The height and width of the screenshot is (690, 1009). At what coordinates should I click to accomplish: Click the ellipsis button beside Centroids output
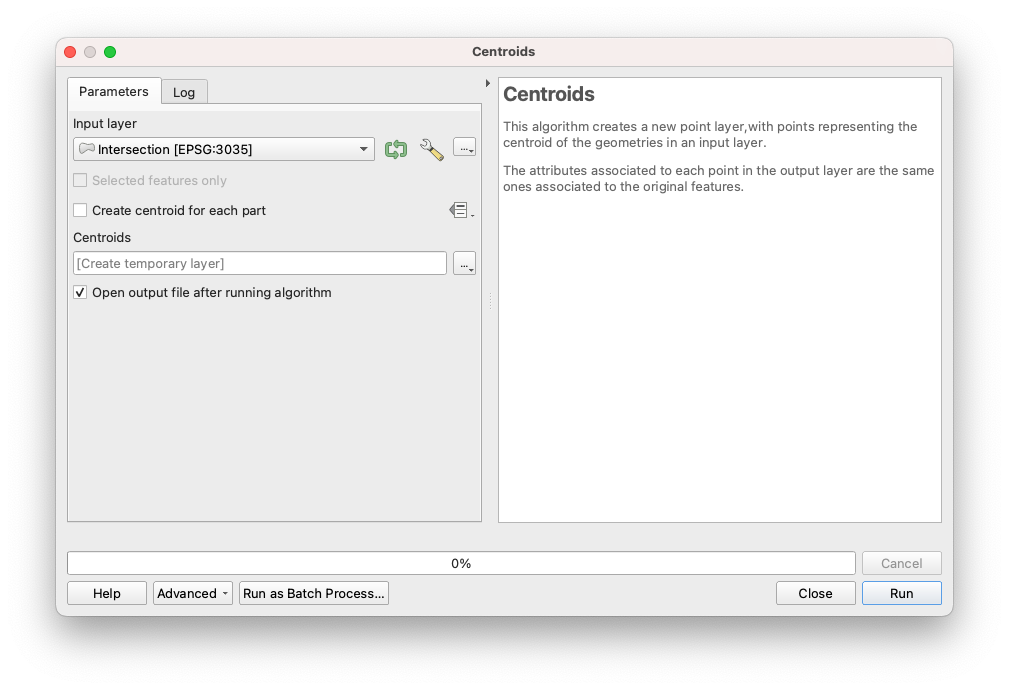[464, 263]
